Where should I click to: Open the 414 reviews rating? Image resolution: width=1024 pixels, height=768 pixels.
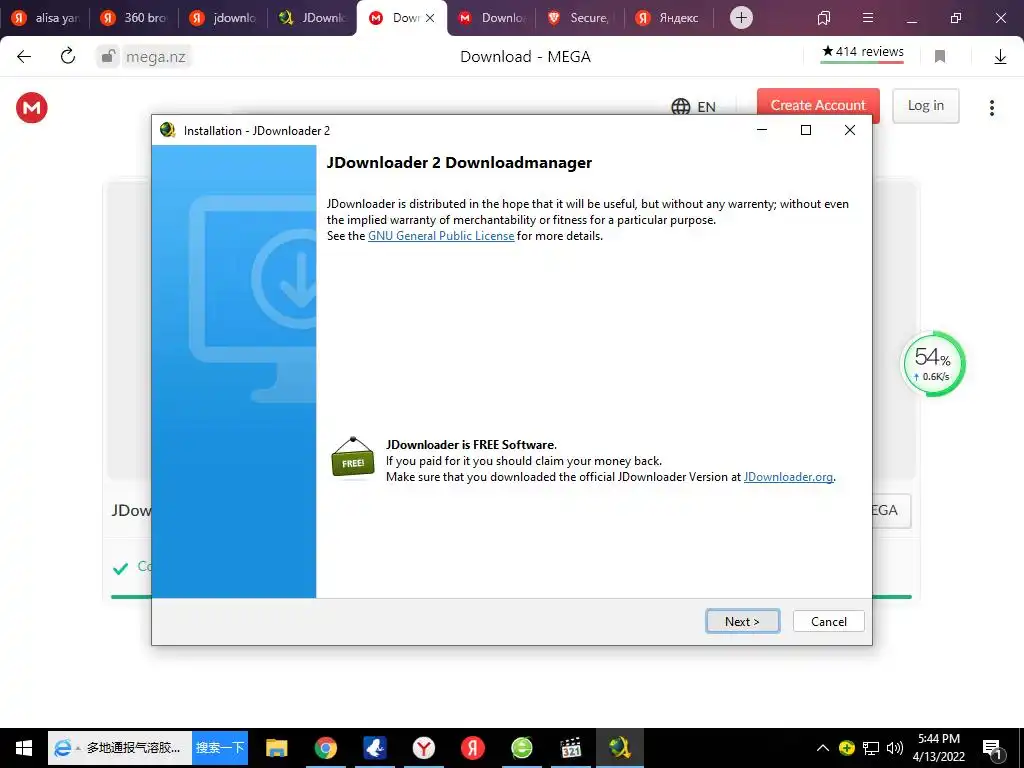click(x=862, y=52)
